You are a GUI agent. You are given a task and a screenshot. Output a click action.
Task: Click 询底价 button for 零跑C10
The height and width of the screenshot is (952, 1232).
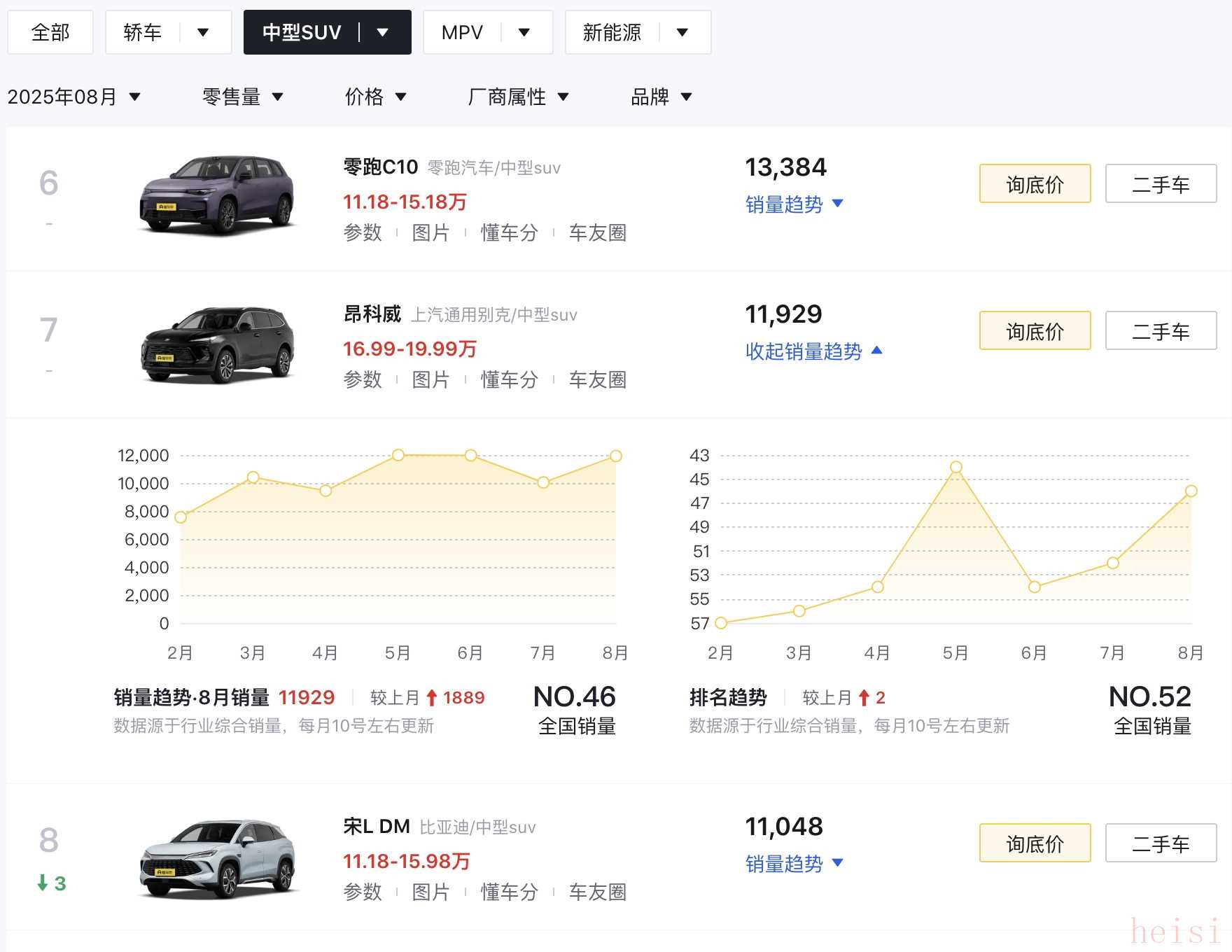[x=1035, y=184]
